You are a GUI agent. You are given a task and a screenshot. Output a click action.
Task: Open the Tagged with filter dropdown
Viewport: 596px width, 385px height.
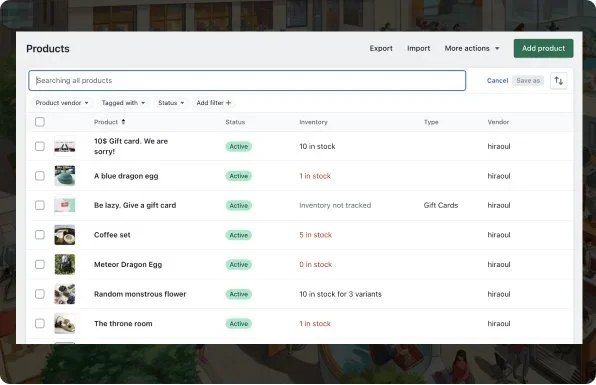tap(123, 103)
